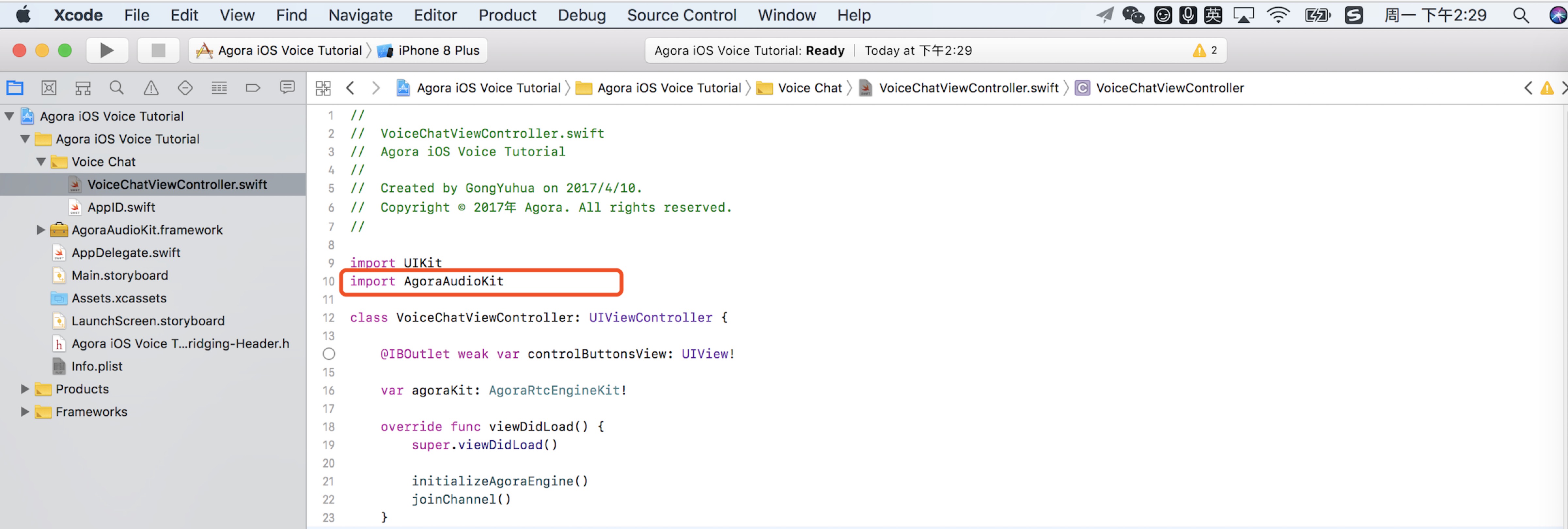Open the Apple menu
Image resolution: width=1568 pixels, height=529 pixels.
coord(23,15)
